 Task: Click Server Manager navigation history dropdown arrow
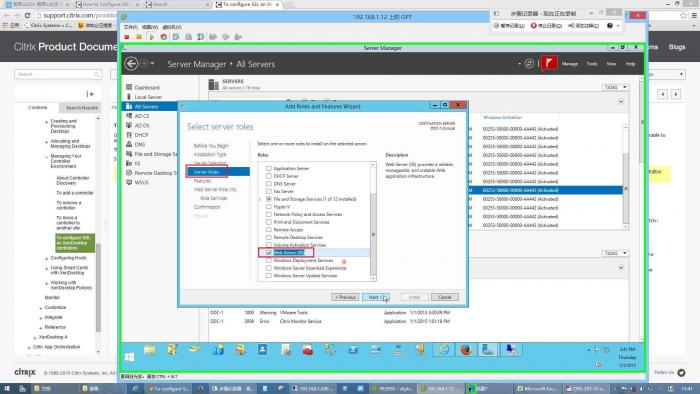(153, 64)
